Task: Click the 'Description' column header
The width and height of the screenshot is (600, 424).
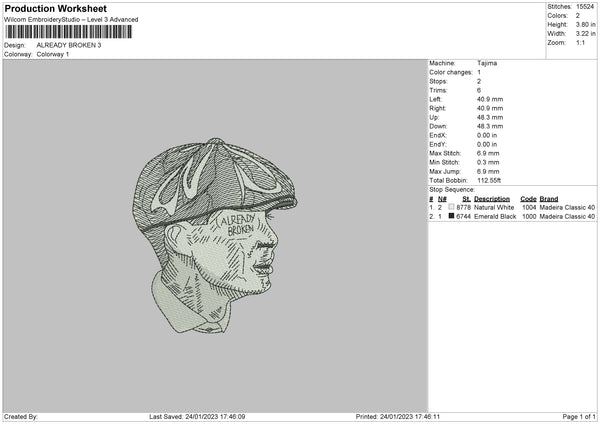Action: point(492,199)
